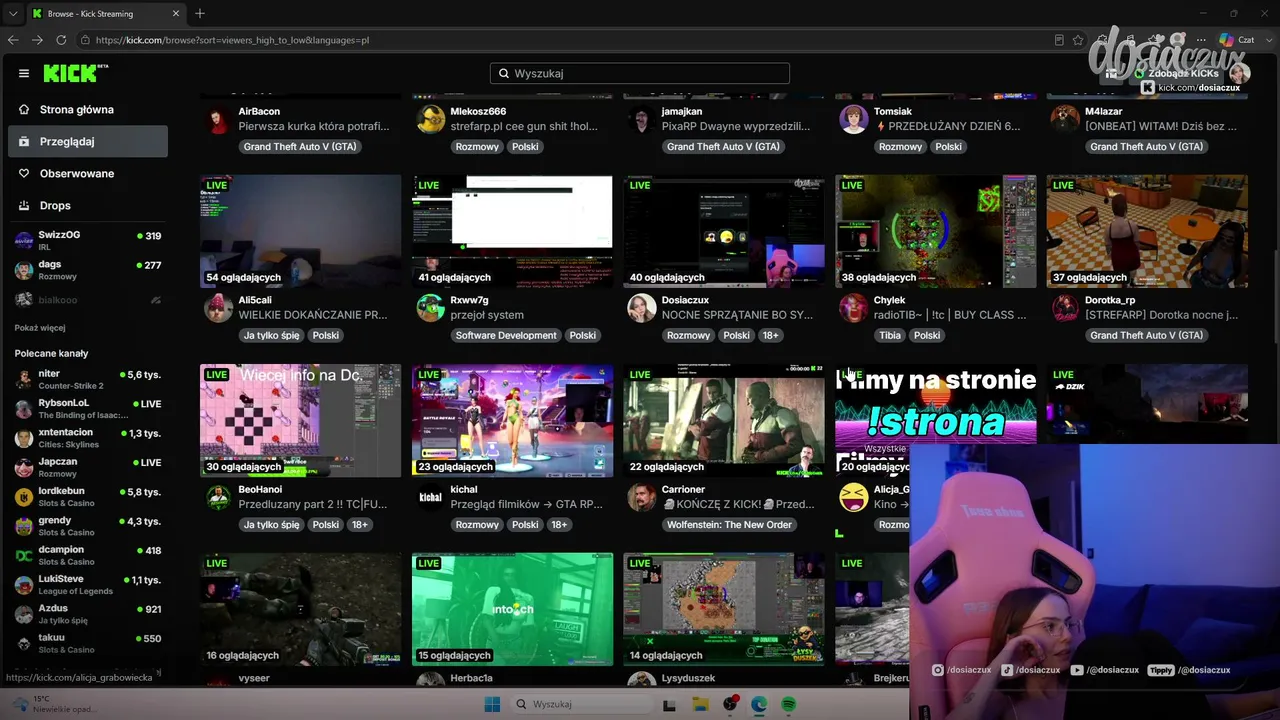Open the kichal stream thumbnail with 23 viewers
Image resolution: width=1280 pixels, height=720 pixels.
(x=512, y=421)
